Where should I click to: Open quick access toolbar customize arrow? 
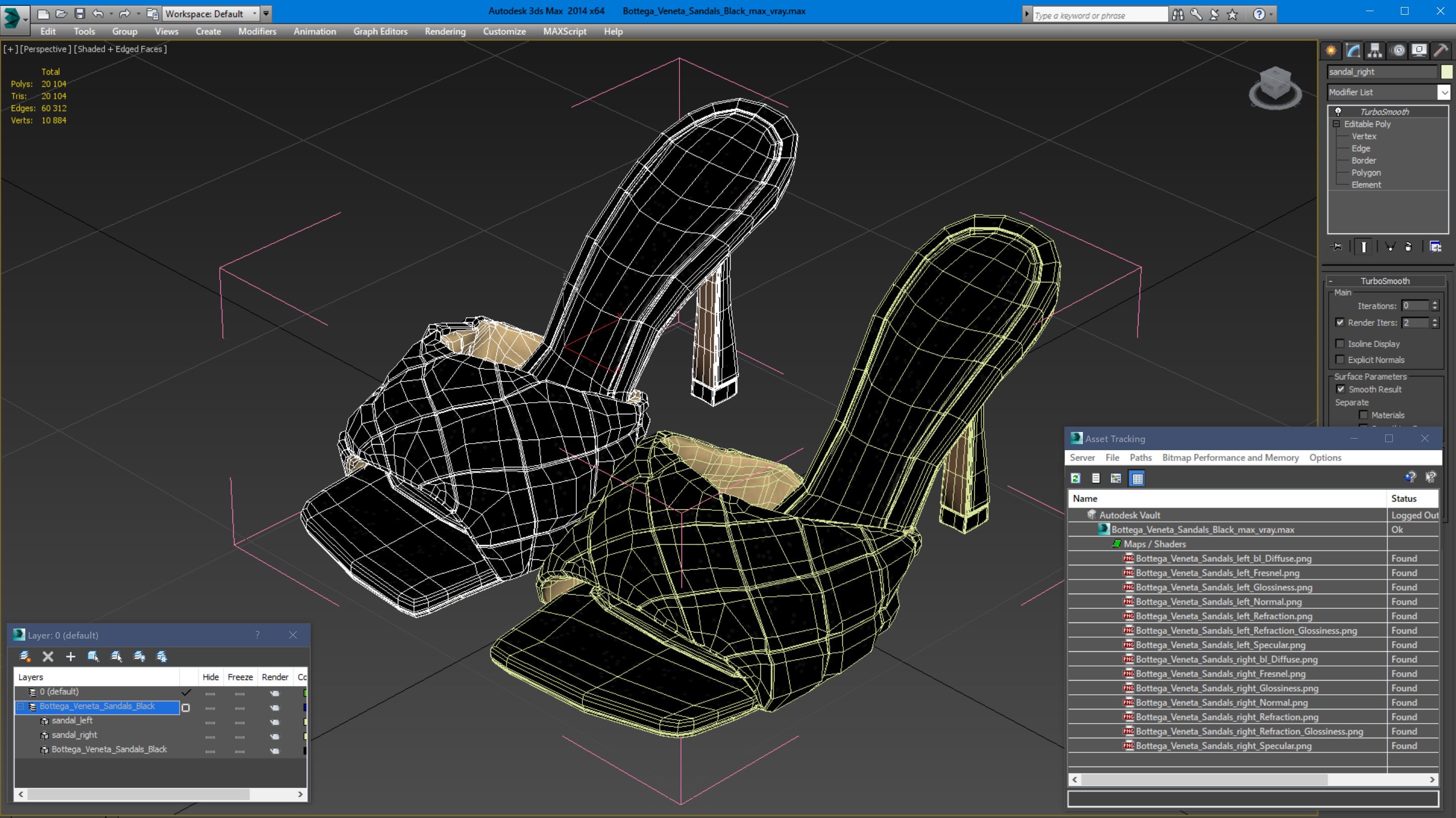(x=266, y=14)
